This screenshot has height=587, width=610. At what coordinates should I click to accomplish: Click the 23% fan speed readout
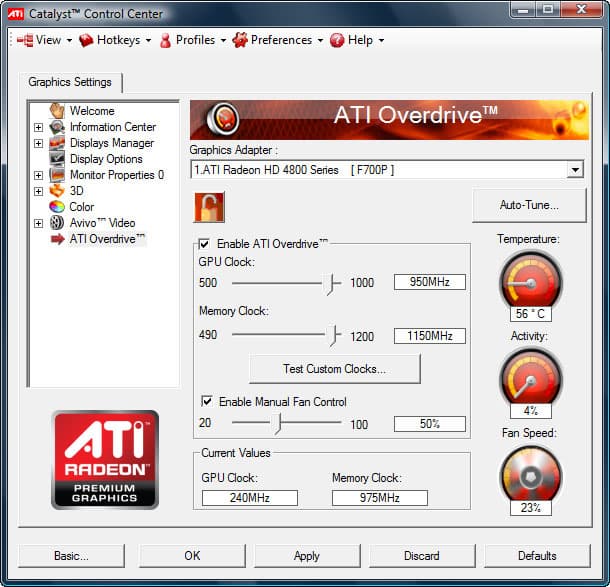[531, 508]
